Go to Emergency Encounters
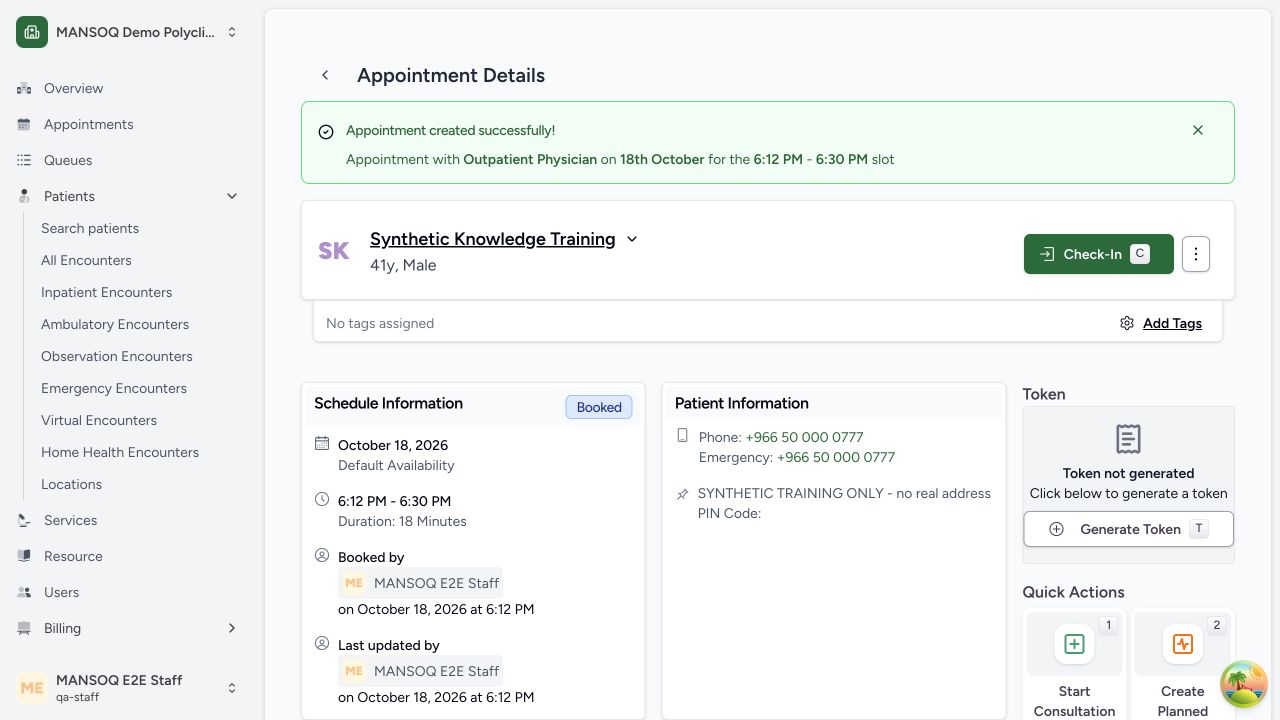 tap(114, 388)
